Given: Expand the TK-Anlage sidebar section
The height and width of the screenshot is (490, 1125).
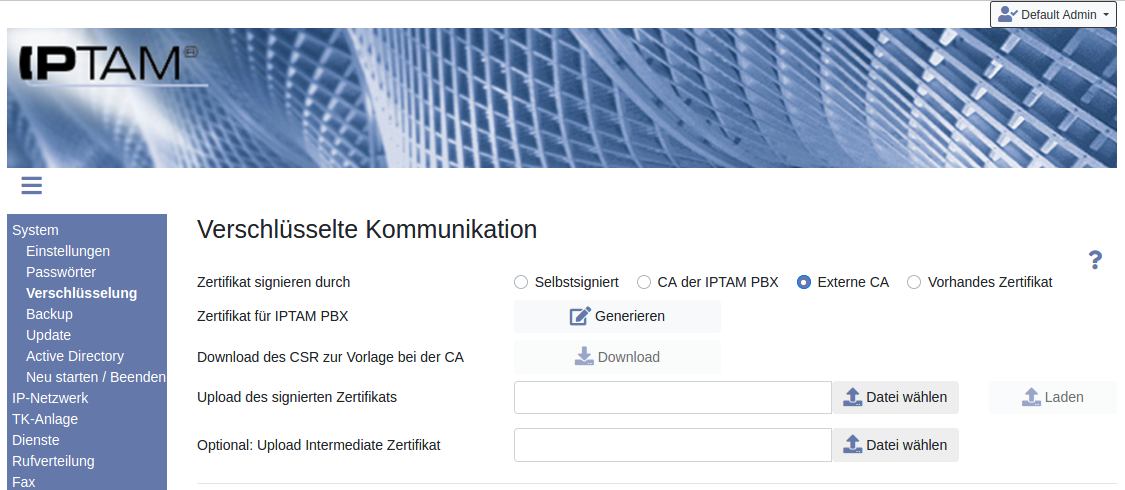Looking at the screenshot, I should tap(45, 419).
